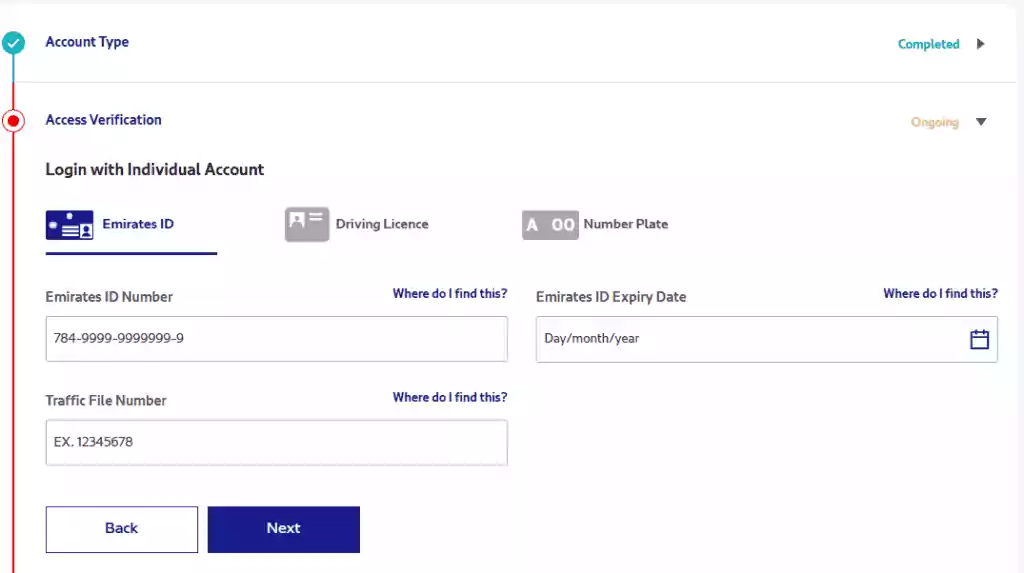Click the Next button
This screenshot has width=1024, height=573.
click(283, 529)
